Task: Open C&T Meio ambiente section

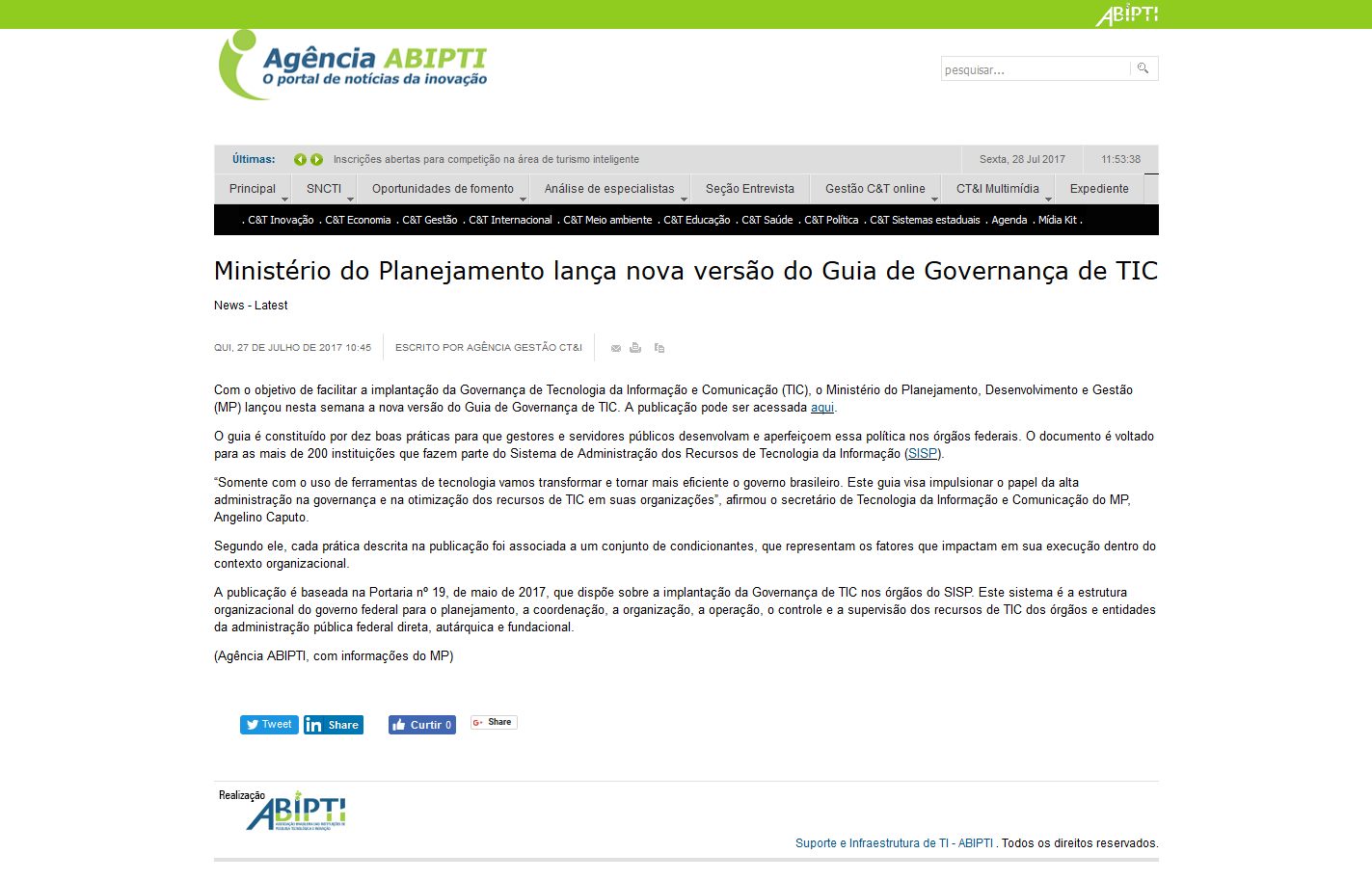Action: [x=607, y=220]
